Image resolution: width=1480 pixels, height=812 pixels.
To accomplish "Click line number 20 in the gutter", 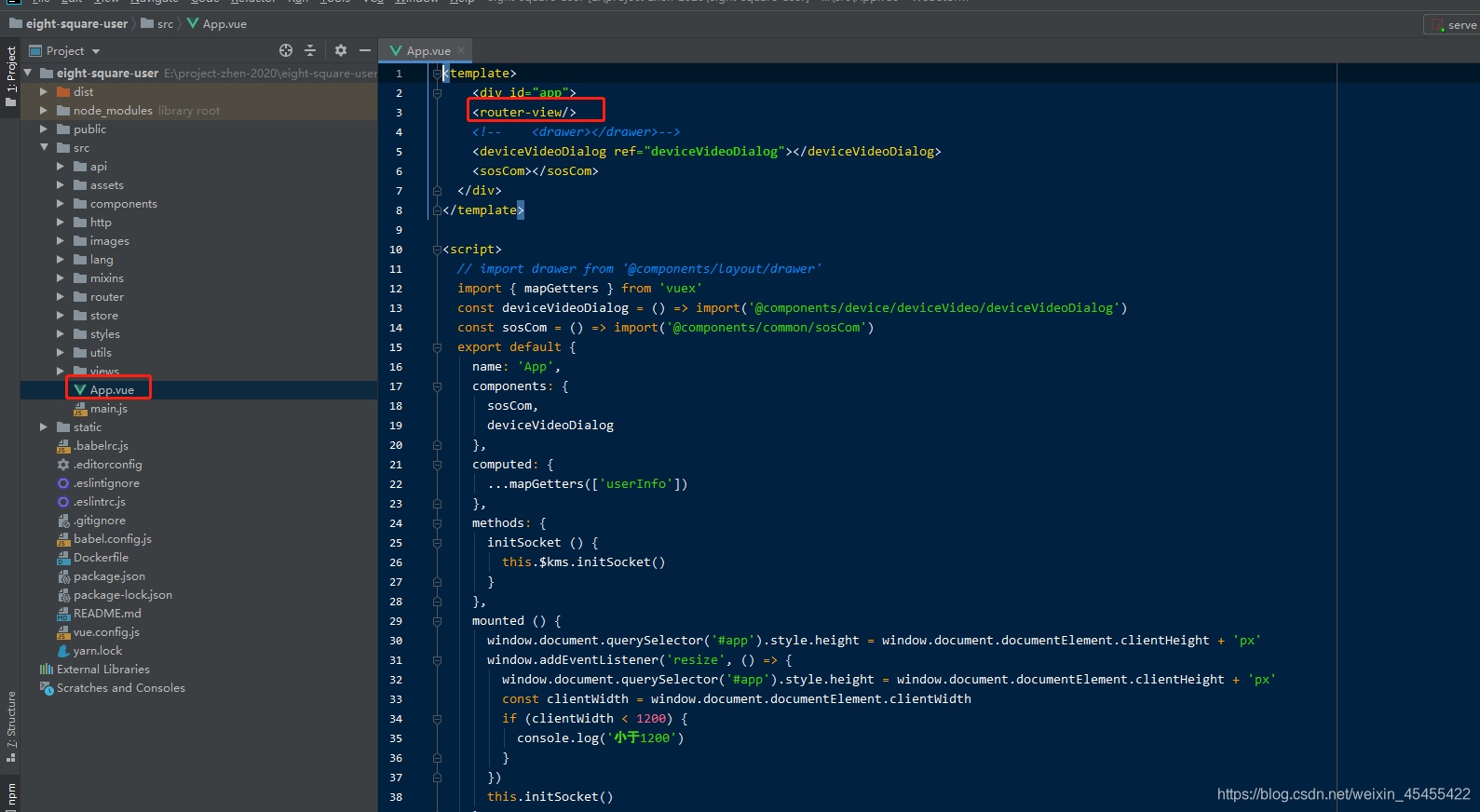I will (396, 445).
